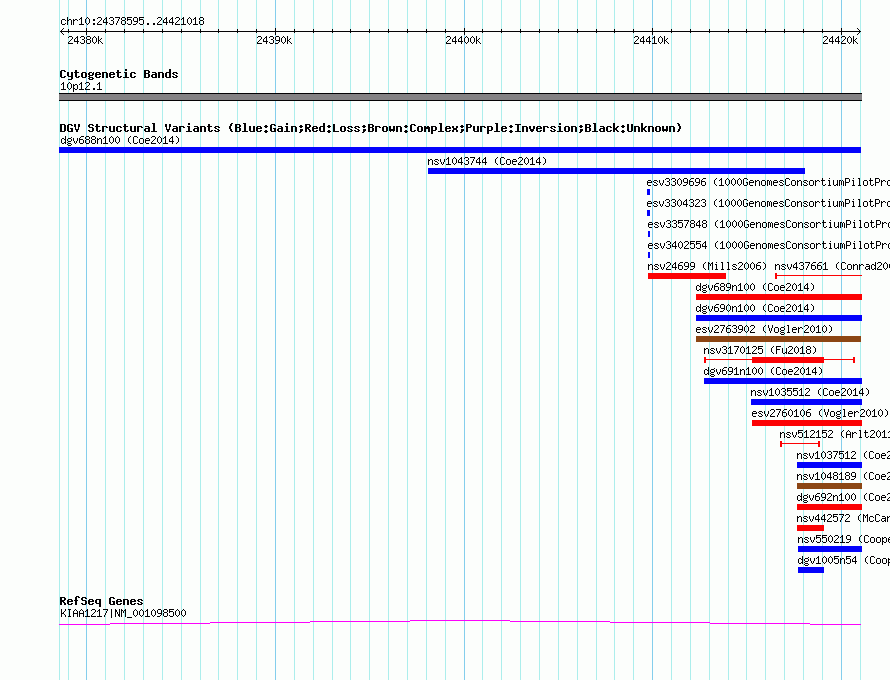
Task: Click the red nsv3170125 loss bar
Action: (788, 360)
